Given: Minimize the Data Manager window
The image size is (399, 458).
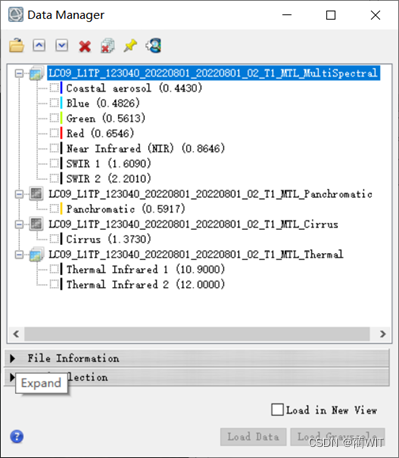Looking at the screenshot, I should click(287, 15).
